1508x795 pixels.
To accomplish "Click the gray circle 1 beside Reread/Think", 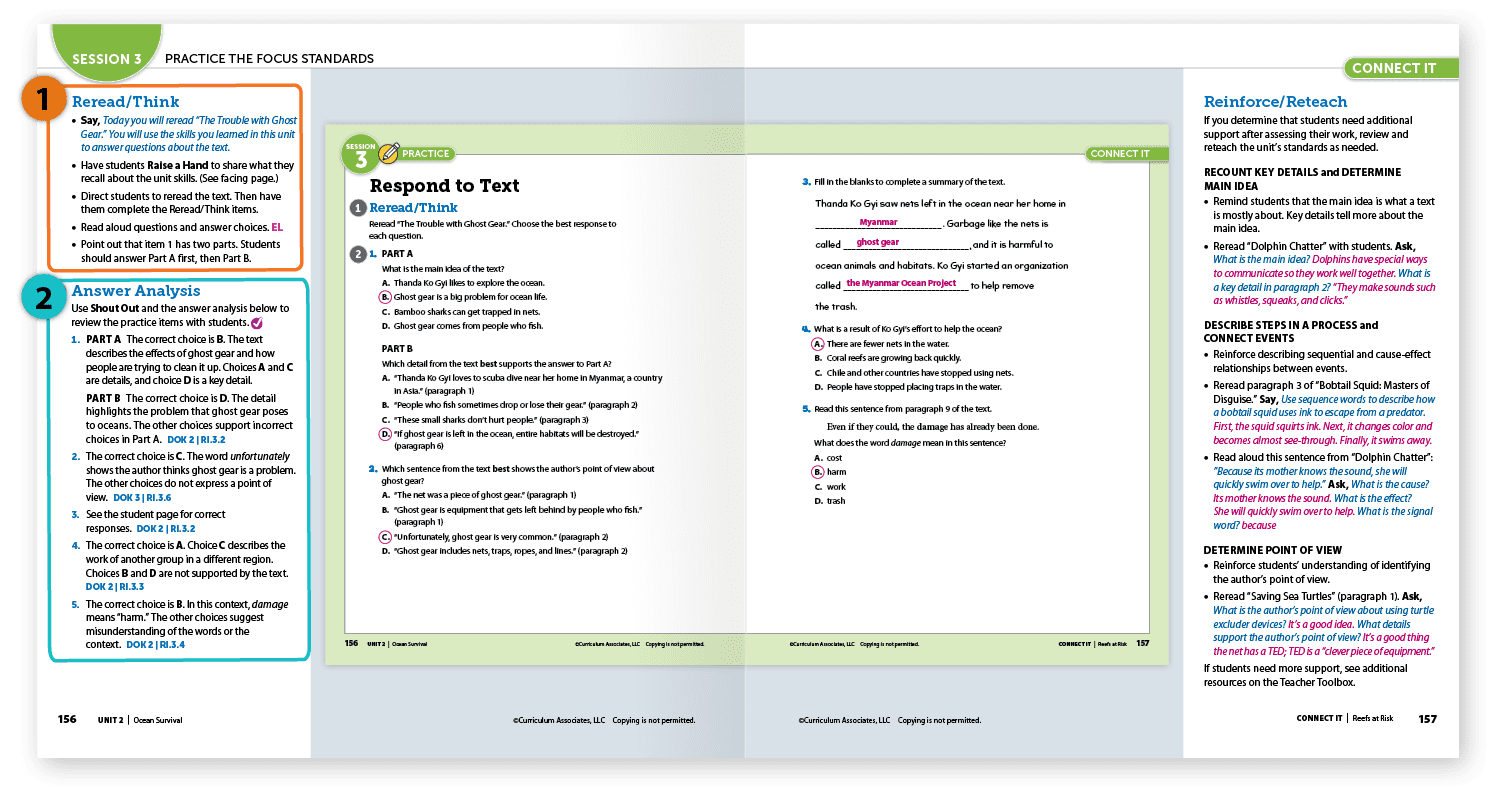I will [x=357, y=208].
